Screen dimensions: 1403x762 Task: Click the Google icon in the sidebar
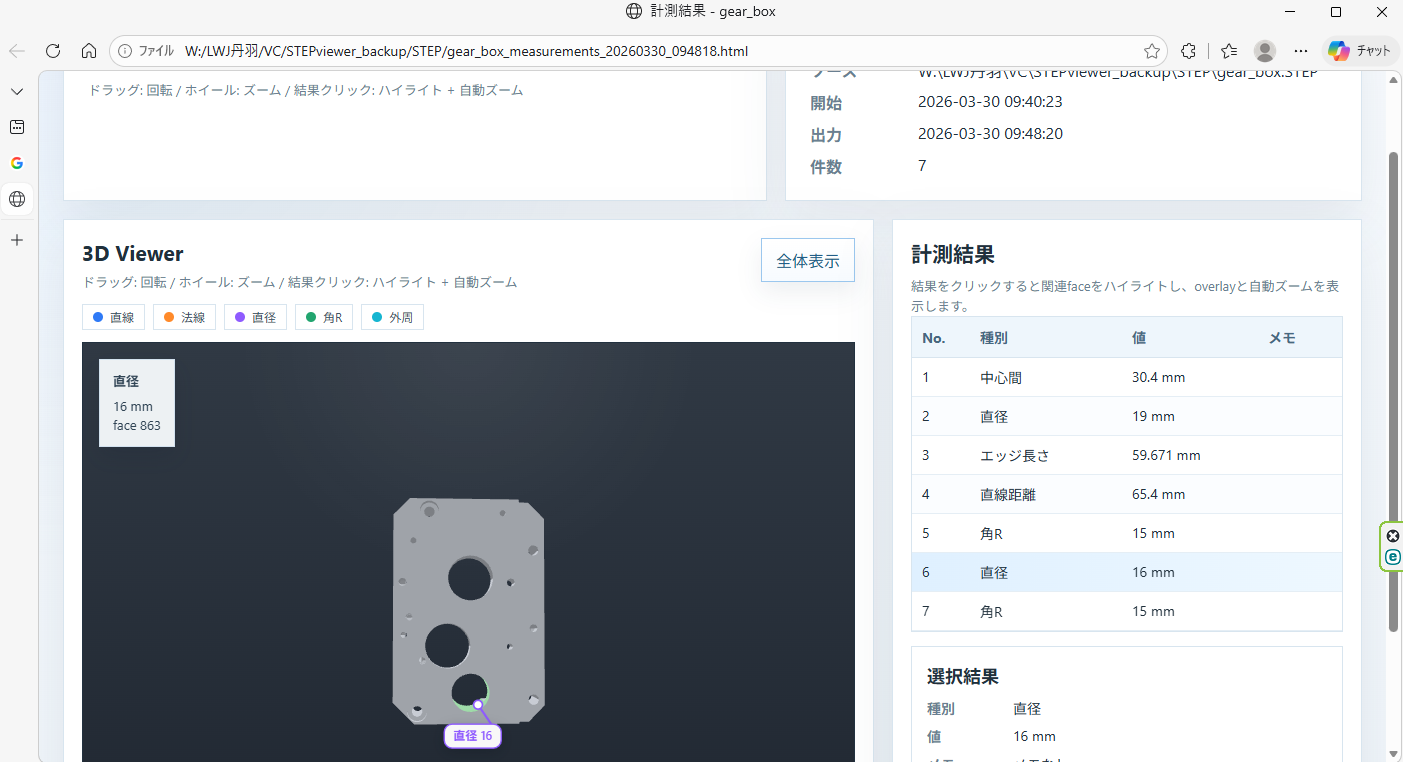tap(17, 162)
